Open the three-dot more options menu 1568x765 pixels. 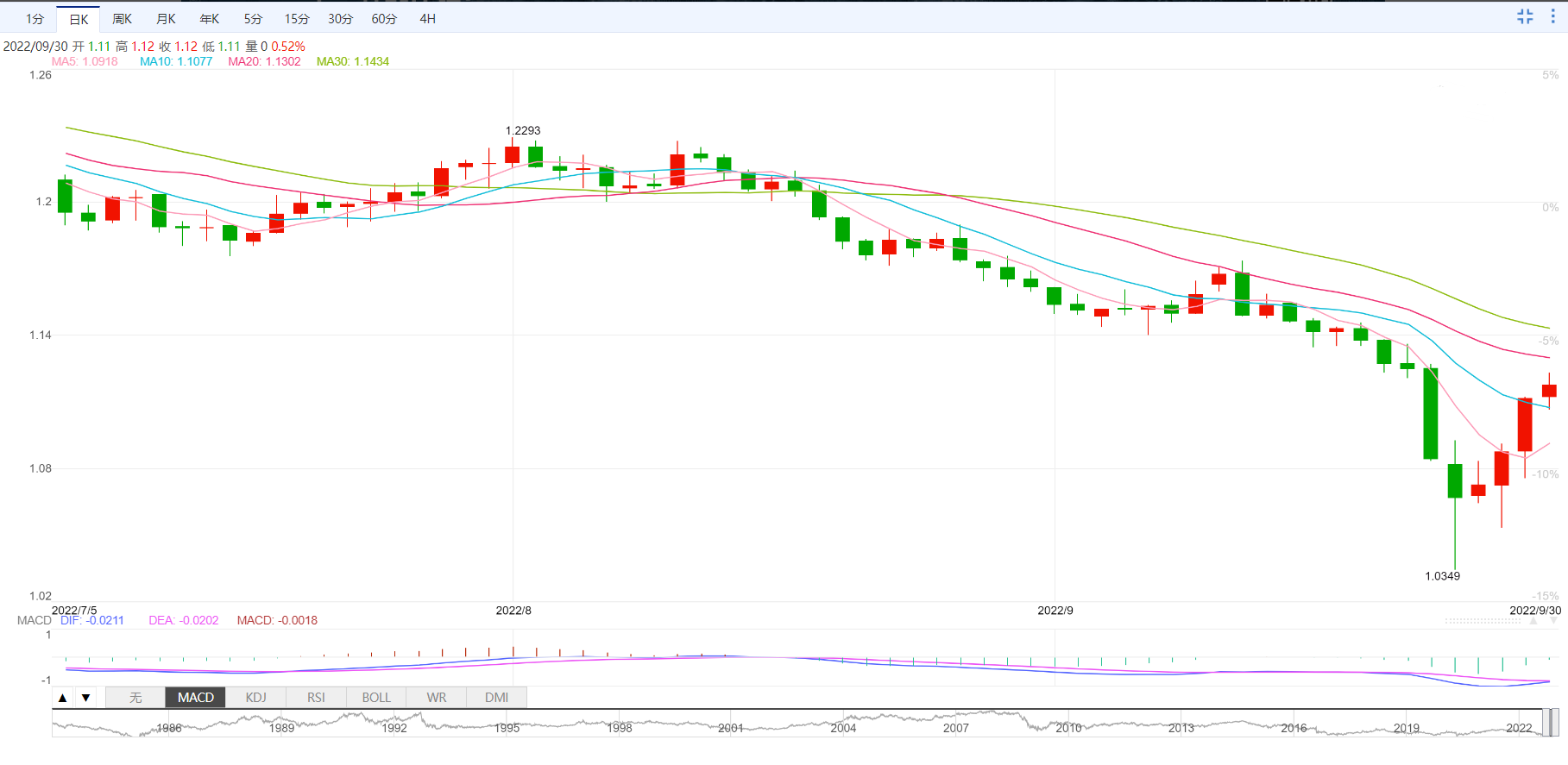click(1552, 16)
